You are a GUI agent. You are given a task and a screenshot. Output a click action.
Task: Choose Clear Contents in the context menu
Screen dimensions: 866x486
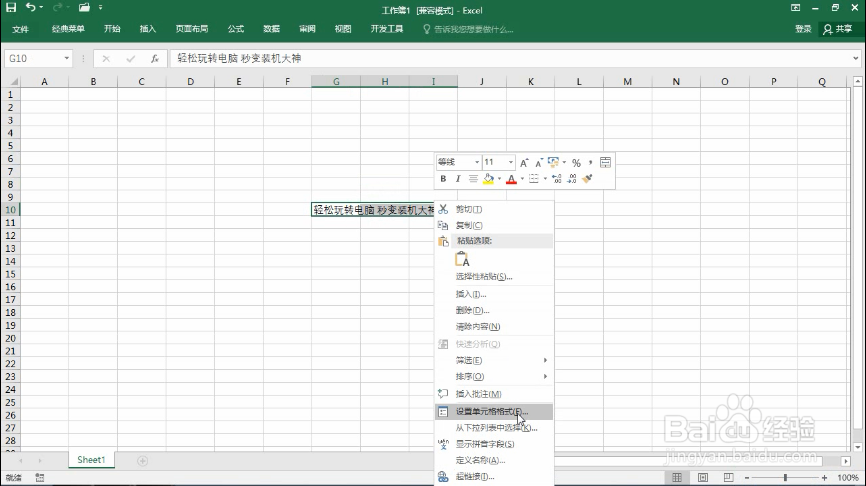[494, 326]
